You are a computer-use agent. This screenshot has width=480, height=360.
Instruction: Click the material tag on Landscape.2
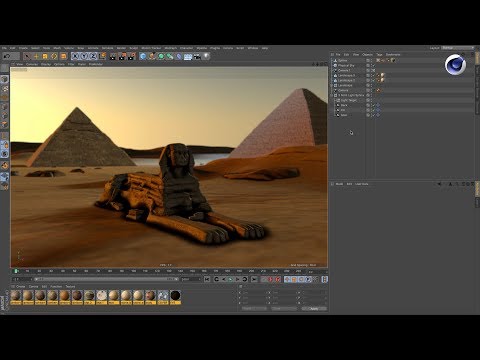point(382,80)
